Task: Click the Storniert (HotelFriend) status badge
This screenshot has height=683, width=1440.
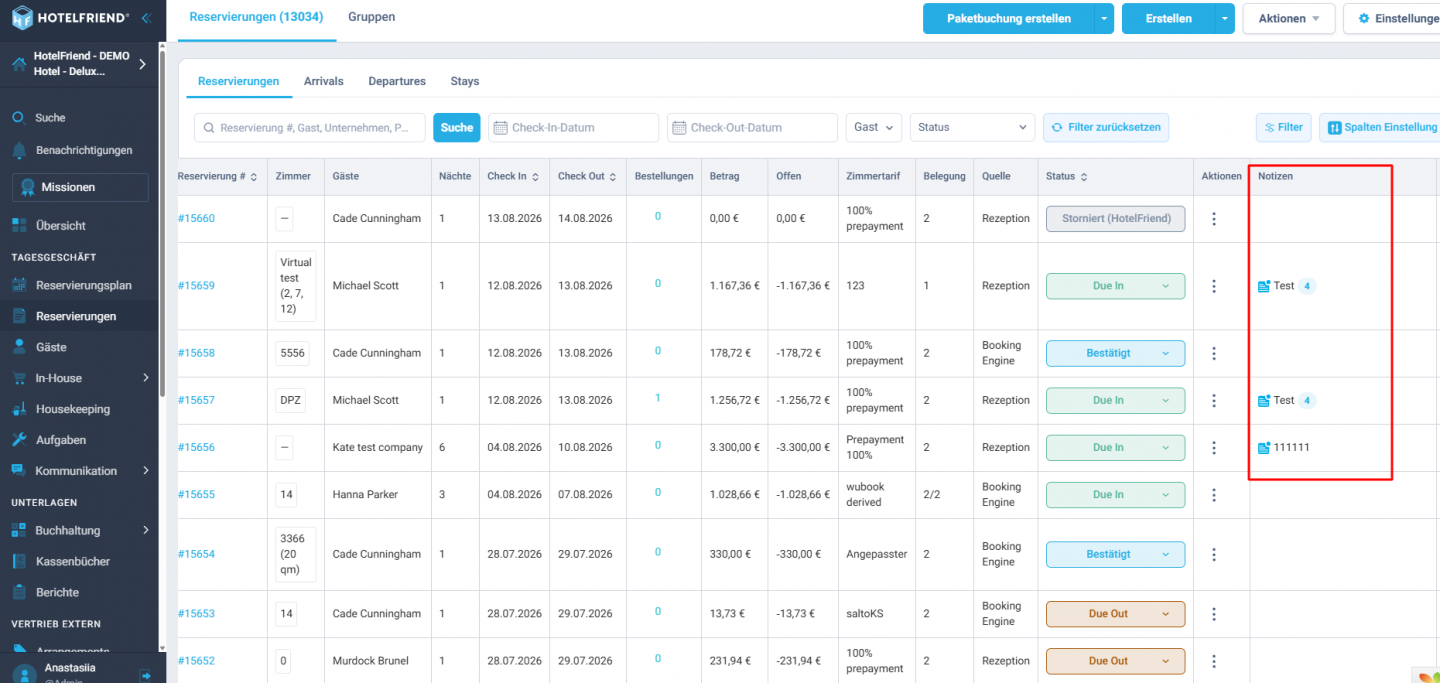Action: click(x=1115, y=218)
